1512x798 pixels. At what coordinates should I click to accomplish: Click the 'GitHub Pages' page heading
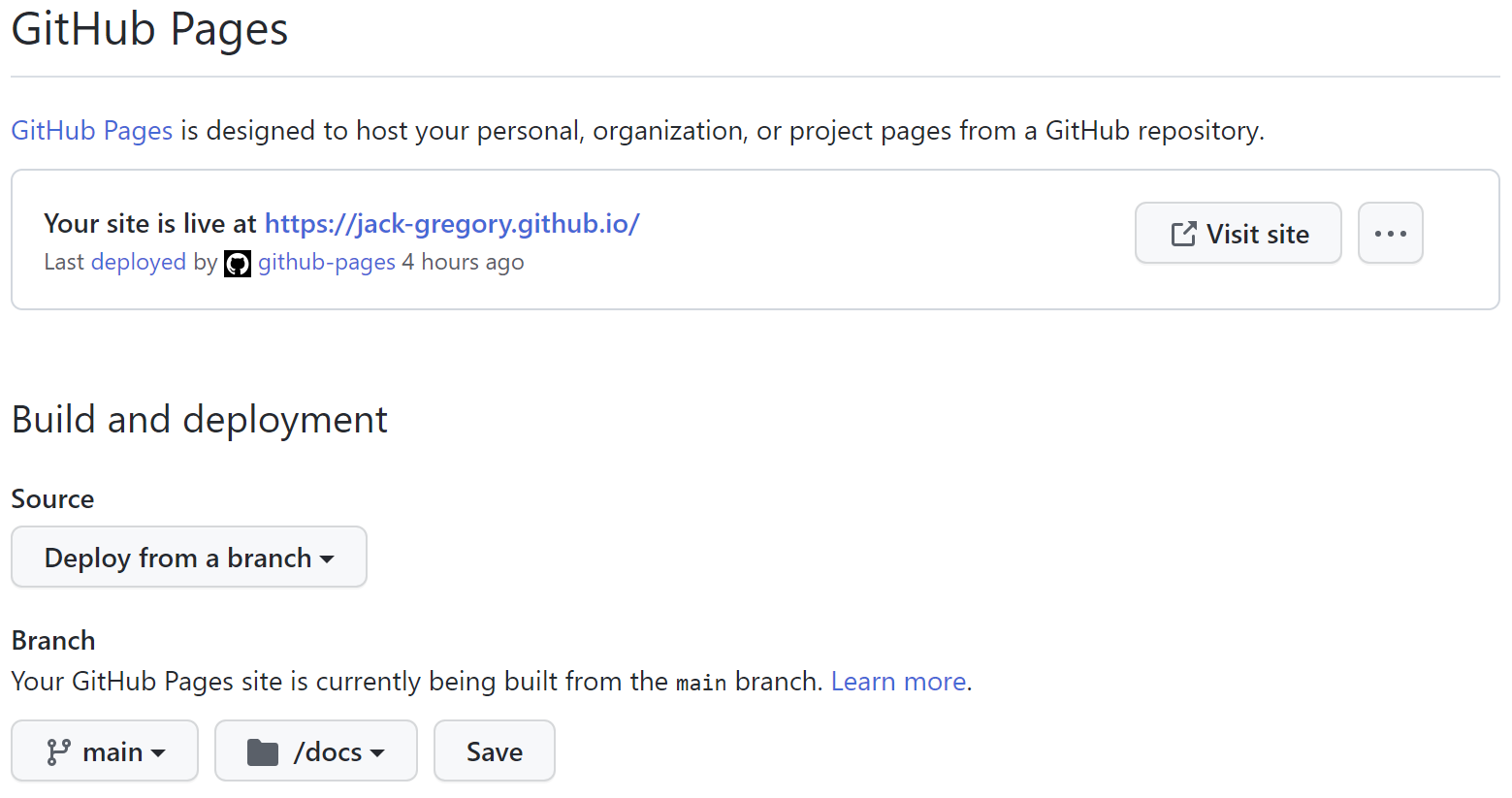tap(150, 29)
